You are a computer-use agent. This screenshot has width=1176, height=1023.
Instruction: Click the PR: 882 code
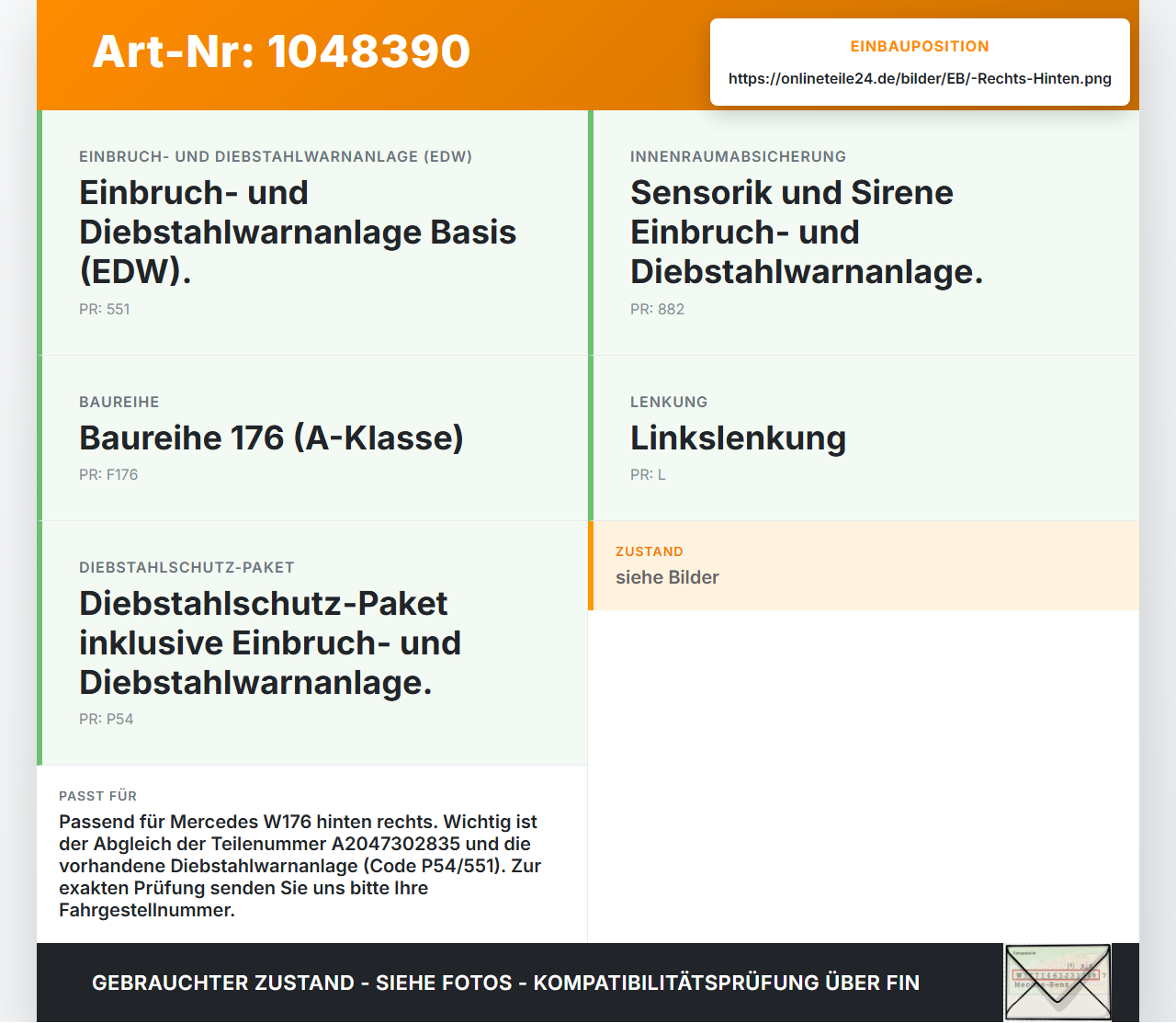(657, 309)
